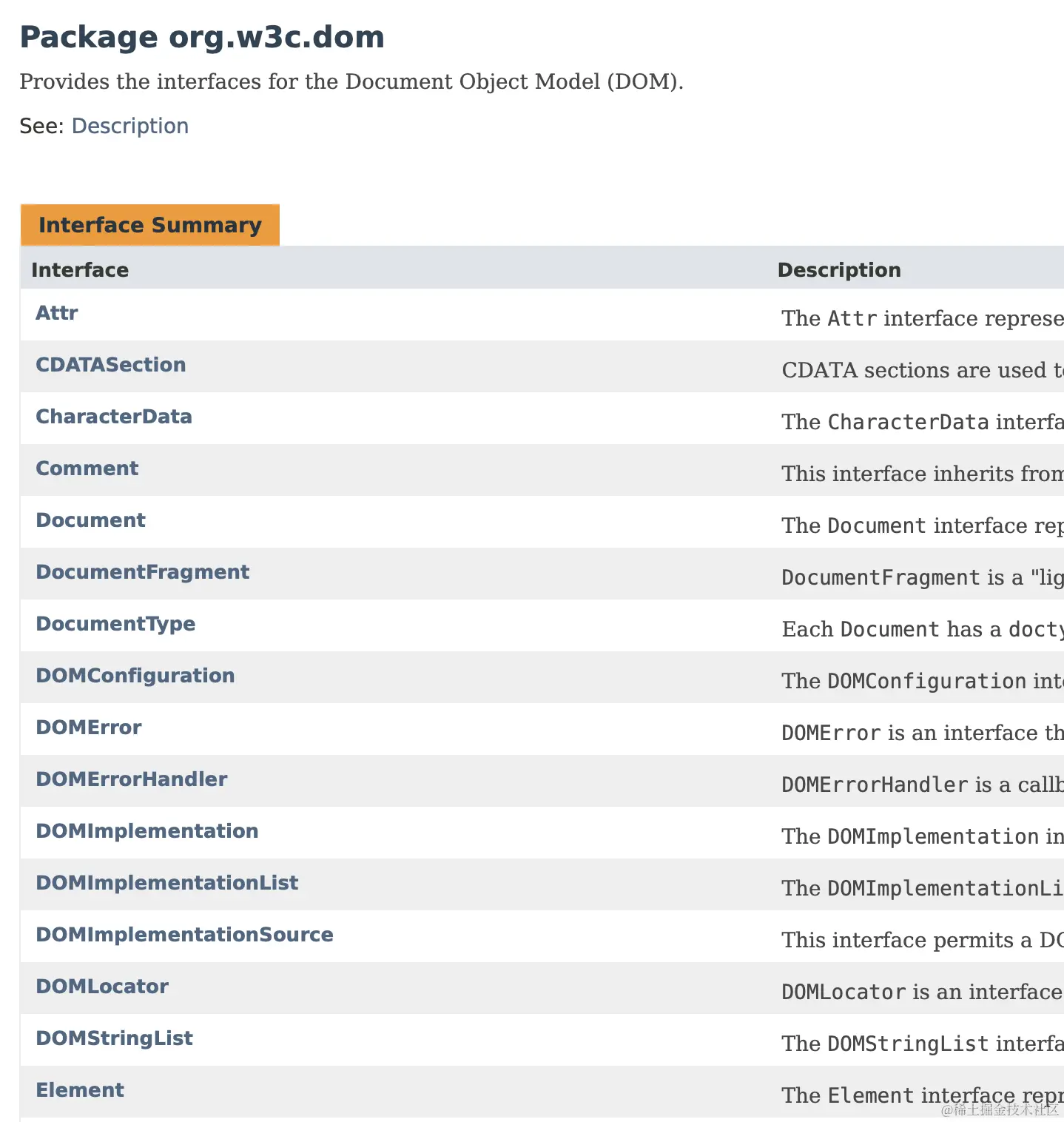The height and width of the screenshot is (1122, 1064).
Task: Open the Description link near See
Action: pos(129,126)
